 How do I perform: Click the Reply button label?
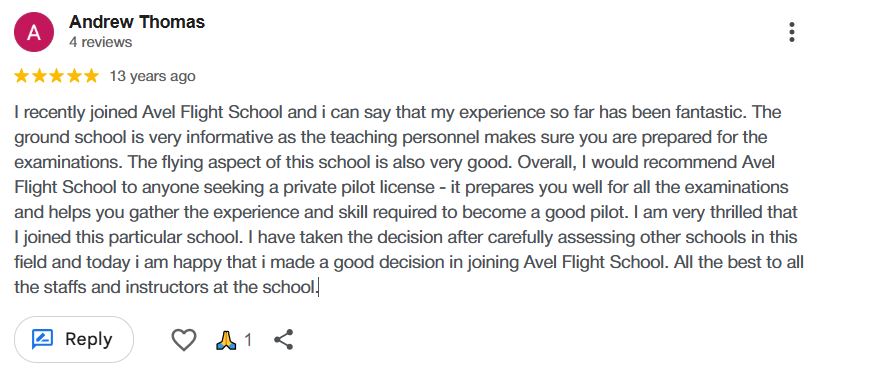89,339
